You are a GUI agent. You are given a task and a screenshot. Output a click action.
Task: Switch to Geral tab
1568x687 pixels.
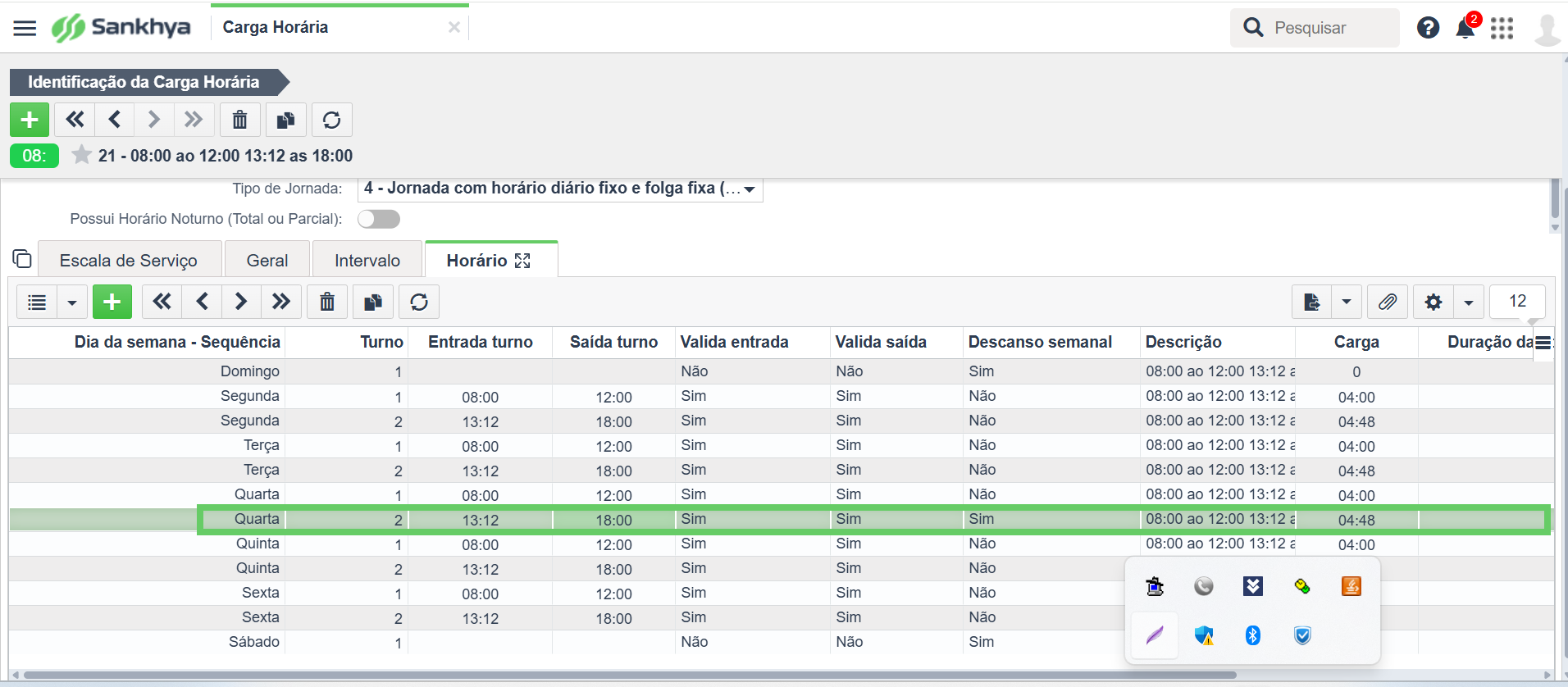[267, 261]
